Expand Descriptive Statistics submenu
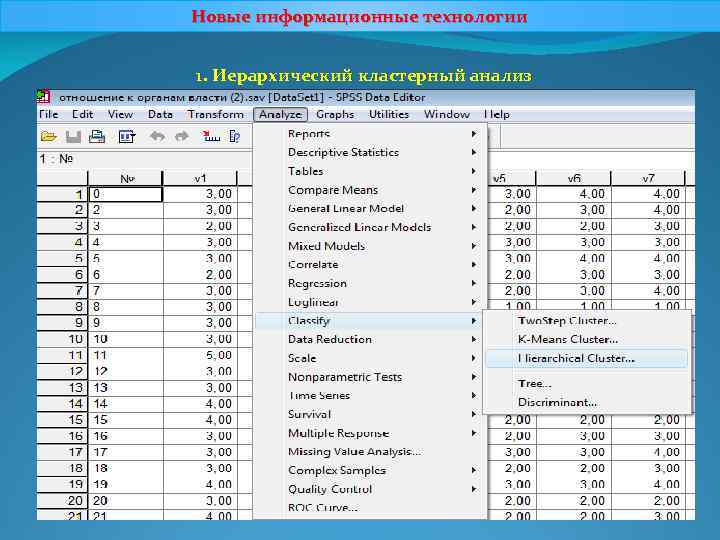 coord(370,152)
